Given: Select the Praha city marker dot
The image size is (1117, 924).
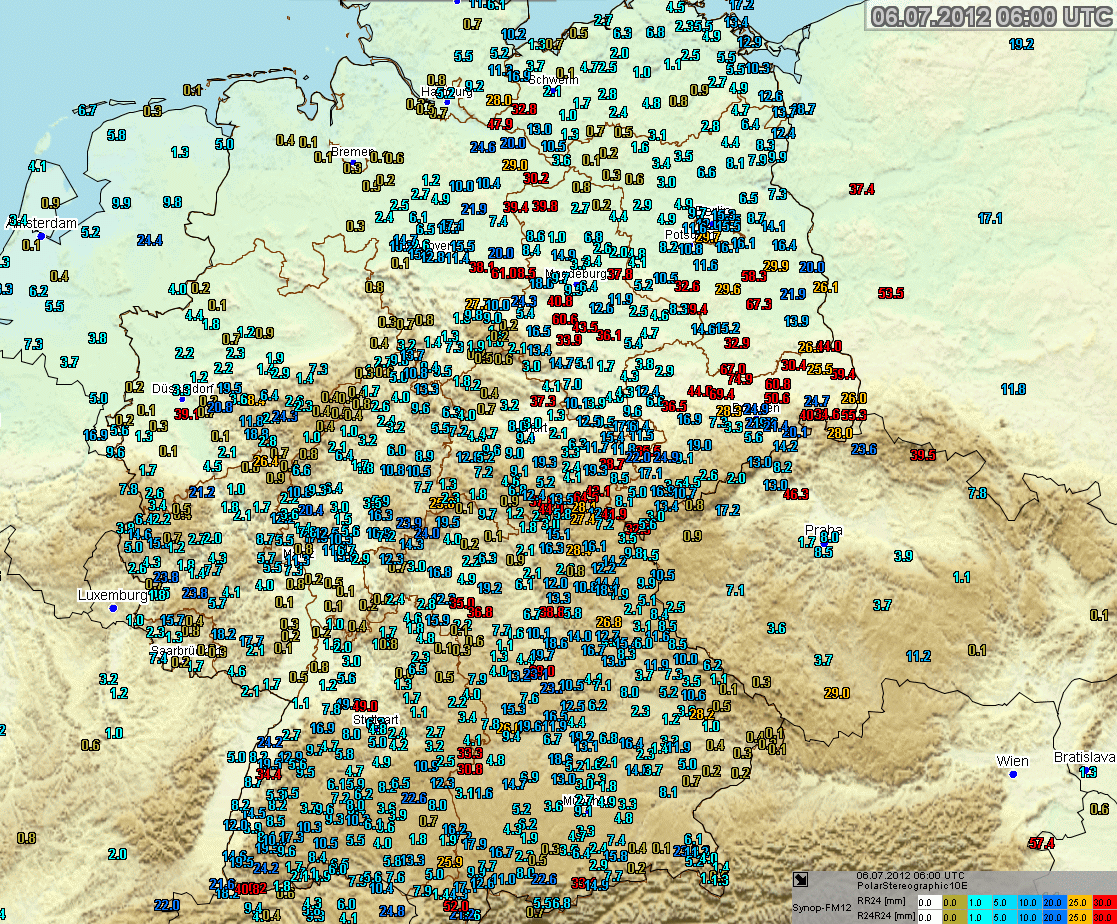Looking at the screenshot, I should (x=824, y=543).
